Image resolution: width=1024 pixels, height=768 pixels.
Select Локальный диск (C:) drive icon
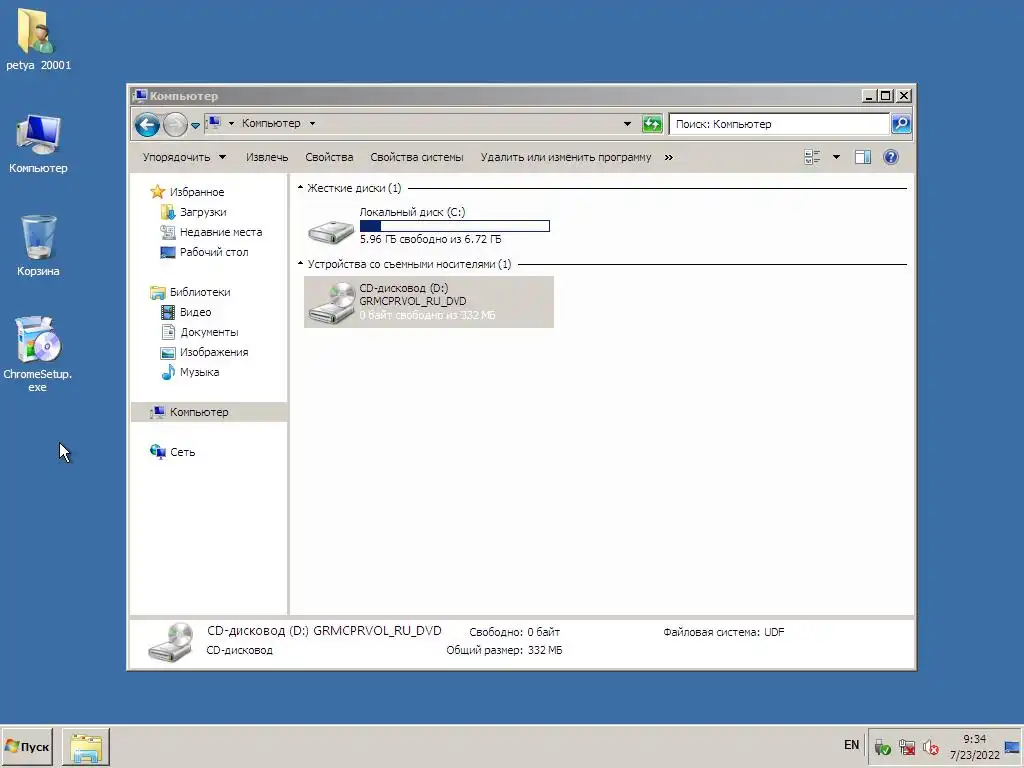331,231
